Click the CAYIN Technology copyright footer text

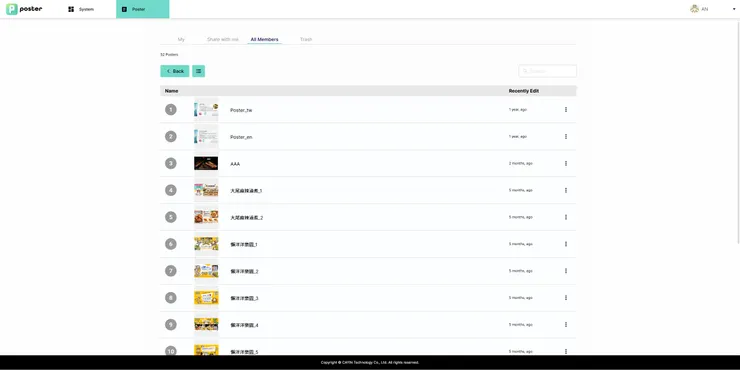pos(370,362)
